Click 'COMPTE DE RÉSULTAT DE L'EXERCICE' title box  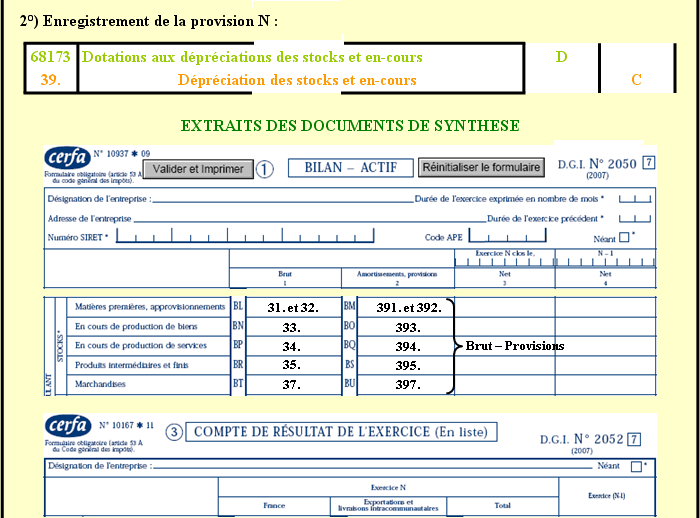pos(341,432)
